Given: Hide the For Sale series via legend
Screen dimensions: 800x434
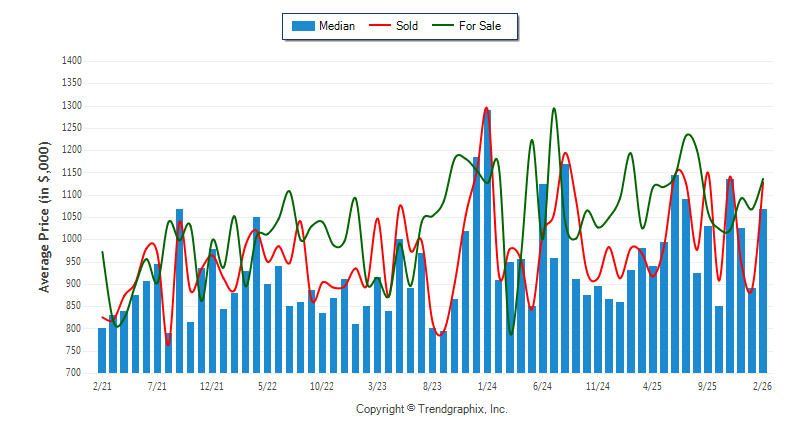Looking at the screenshot, I should coord(483,26).
